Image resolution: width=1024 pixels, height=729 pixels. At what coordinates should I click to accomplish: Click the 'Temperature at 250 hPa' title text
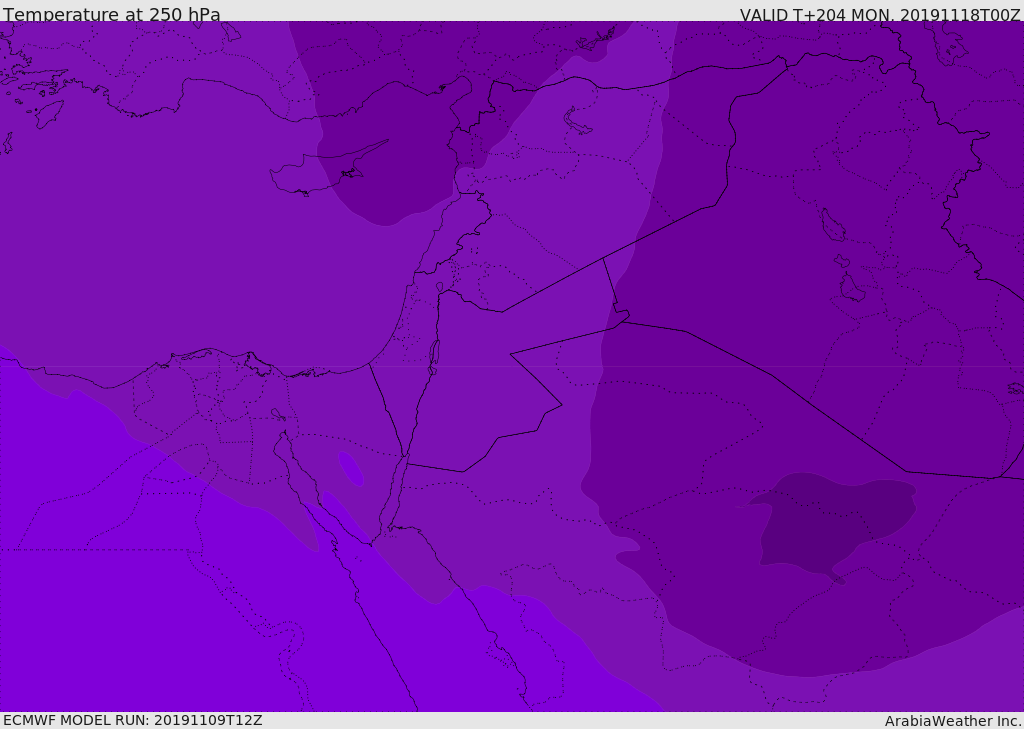point(112,14)
